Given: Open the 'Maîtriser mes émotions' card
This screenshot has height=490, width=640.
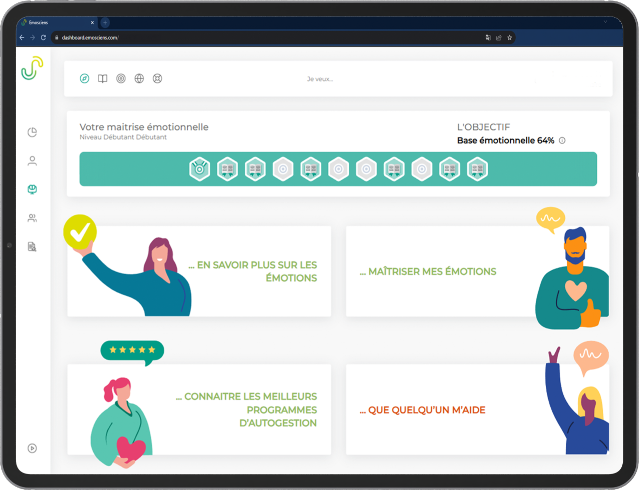Looking at the screenshot, I should (x=477, y=271).
